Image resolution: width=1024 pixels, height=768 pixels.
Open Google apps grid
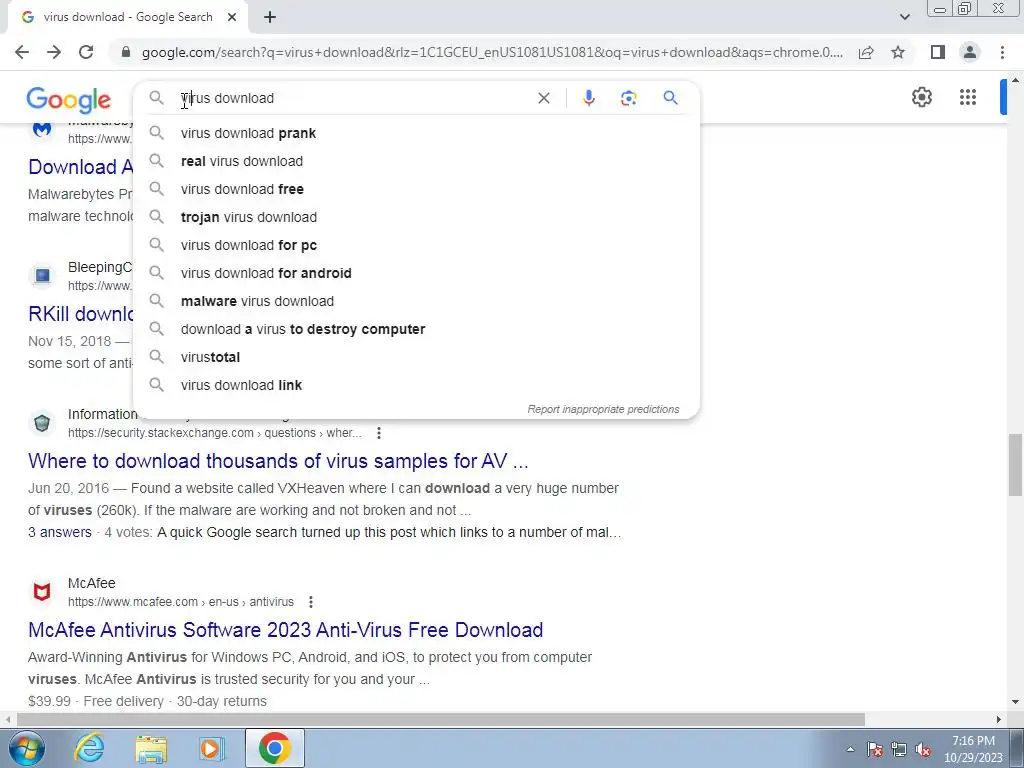click(968, 97)
